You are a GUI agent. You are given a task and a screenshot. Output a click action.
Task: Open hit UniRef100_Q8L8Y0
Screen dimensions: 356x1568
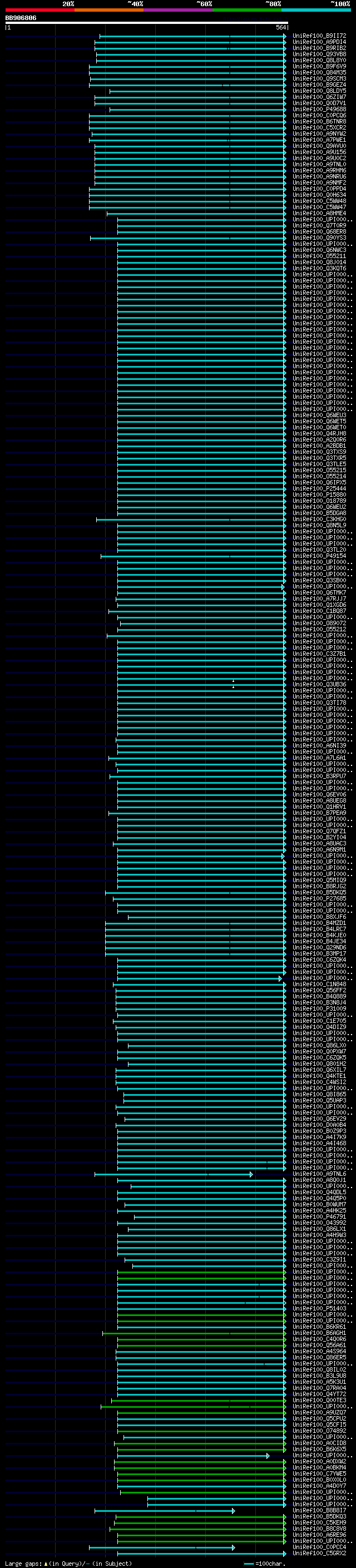click(x=319, y=60)
